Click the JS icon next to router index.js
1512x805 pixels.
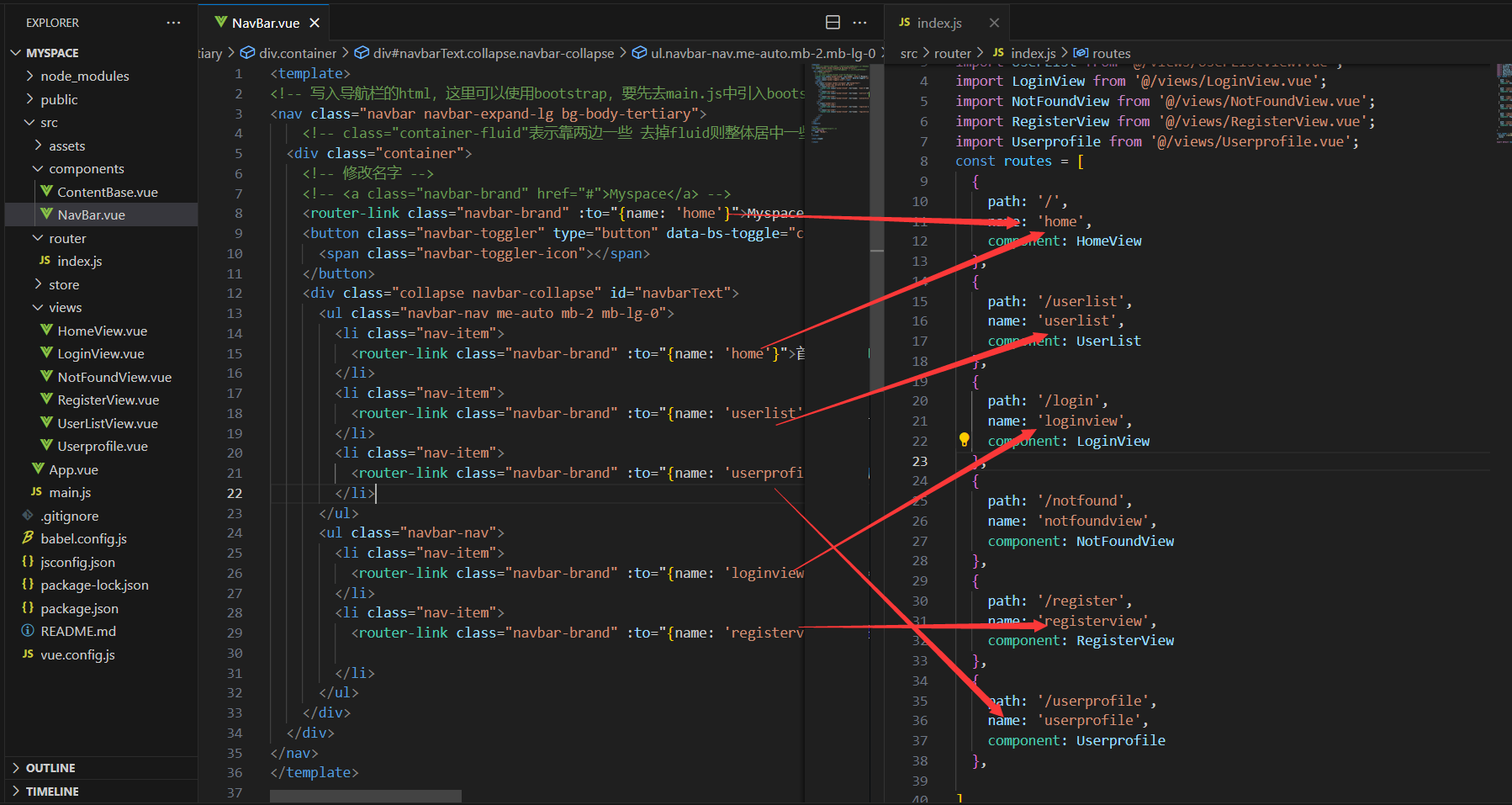pos(45,261)
